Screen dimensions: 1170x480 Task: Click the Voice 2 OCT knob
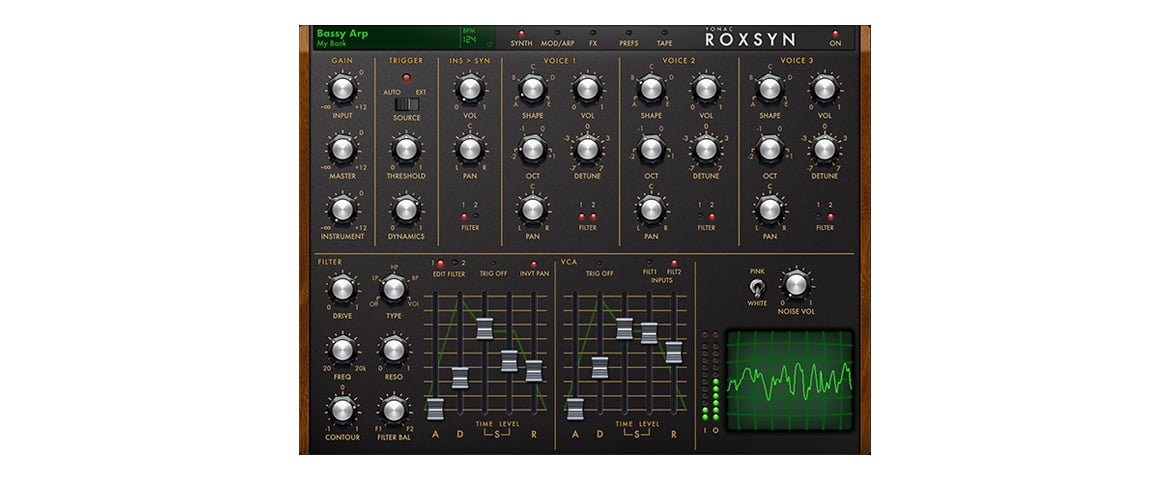point(651,149)
